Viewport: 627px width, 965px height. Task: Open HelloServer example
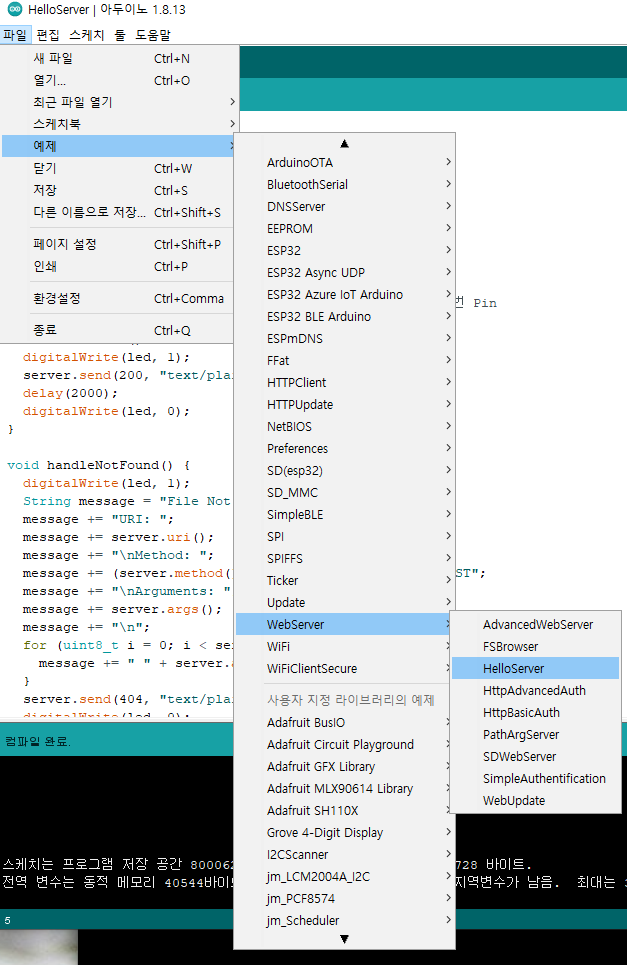point(535,669)
